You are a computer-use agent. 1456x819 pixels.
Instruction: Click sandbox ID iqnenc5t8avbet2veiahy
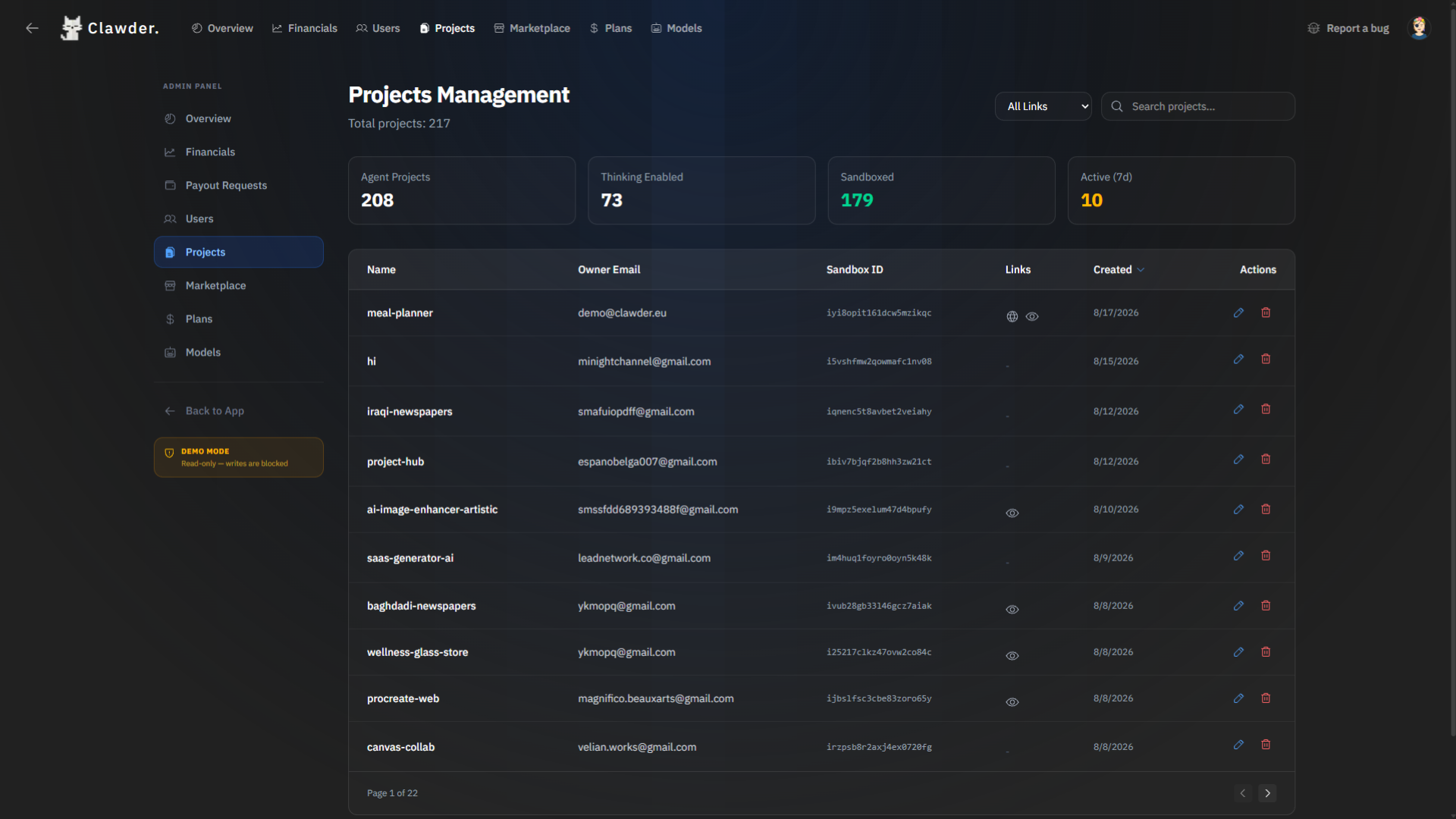point(879,412)
